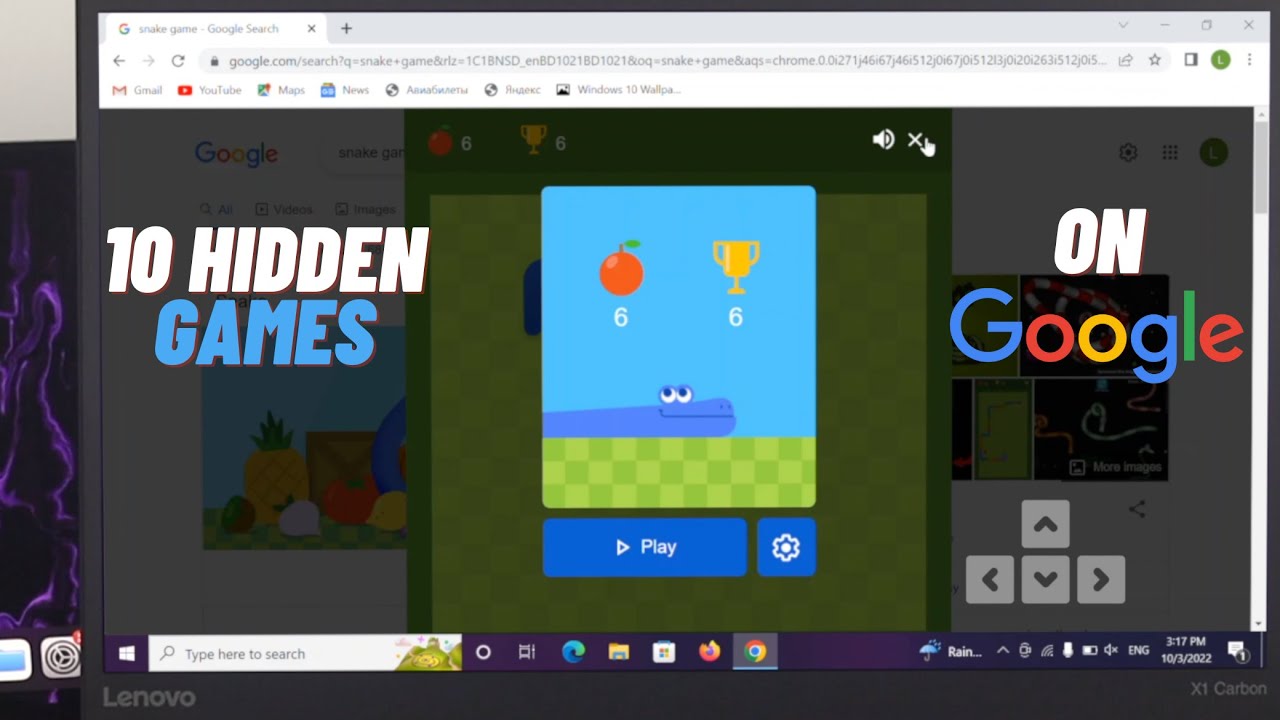Open the Rain weather widget
Image resolution: width=1280 pixels, height=720 pixels.
951,651
